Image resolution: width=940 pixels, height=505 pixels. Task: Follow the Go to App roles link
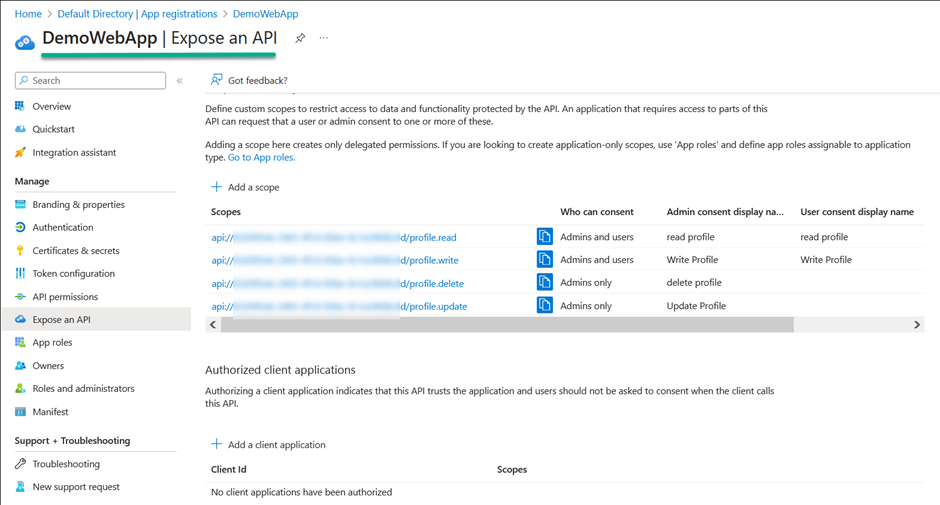point(261,157)
